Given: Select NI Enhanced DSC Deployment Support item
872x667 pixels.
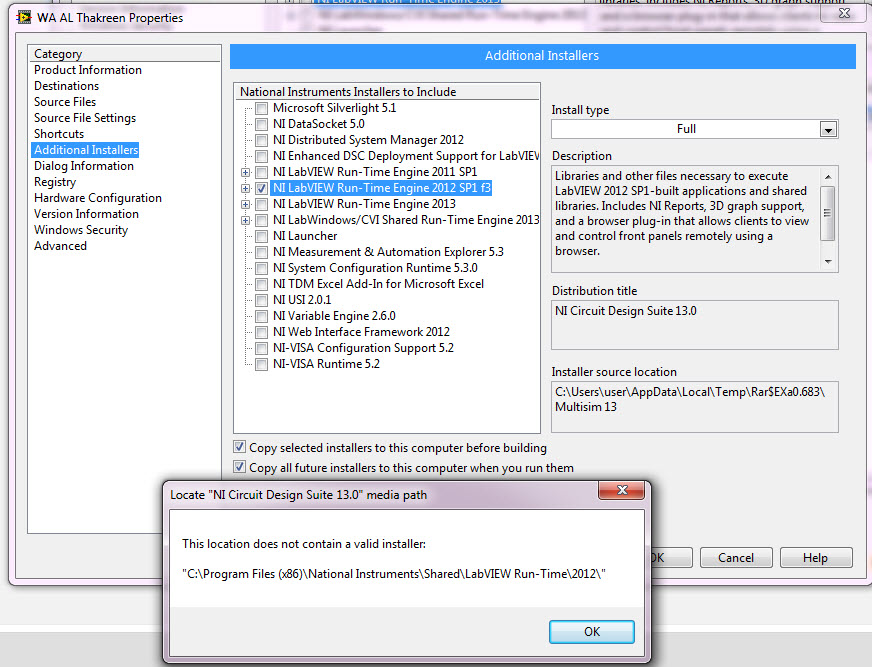Looking at the screenshot, I should [405, 156].
